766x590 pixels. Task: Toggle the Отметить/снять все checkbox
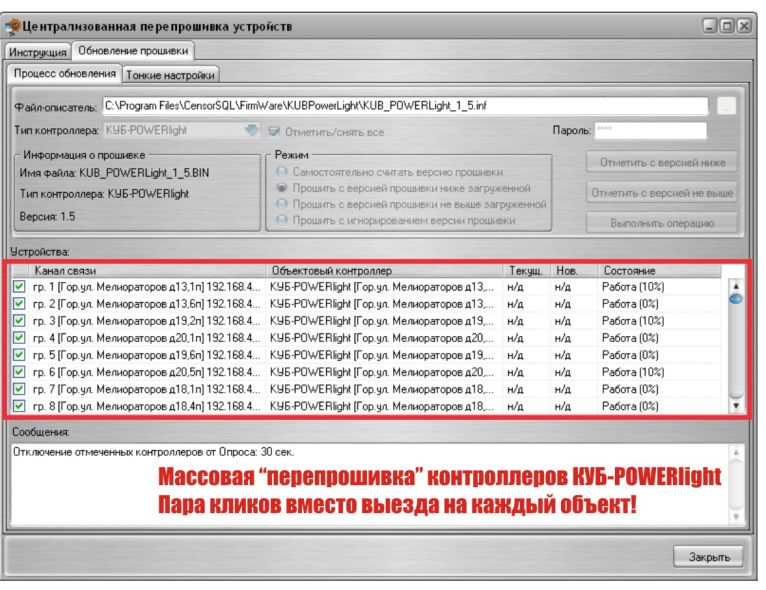(274, 131)
